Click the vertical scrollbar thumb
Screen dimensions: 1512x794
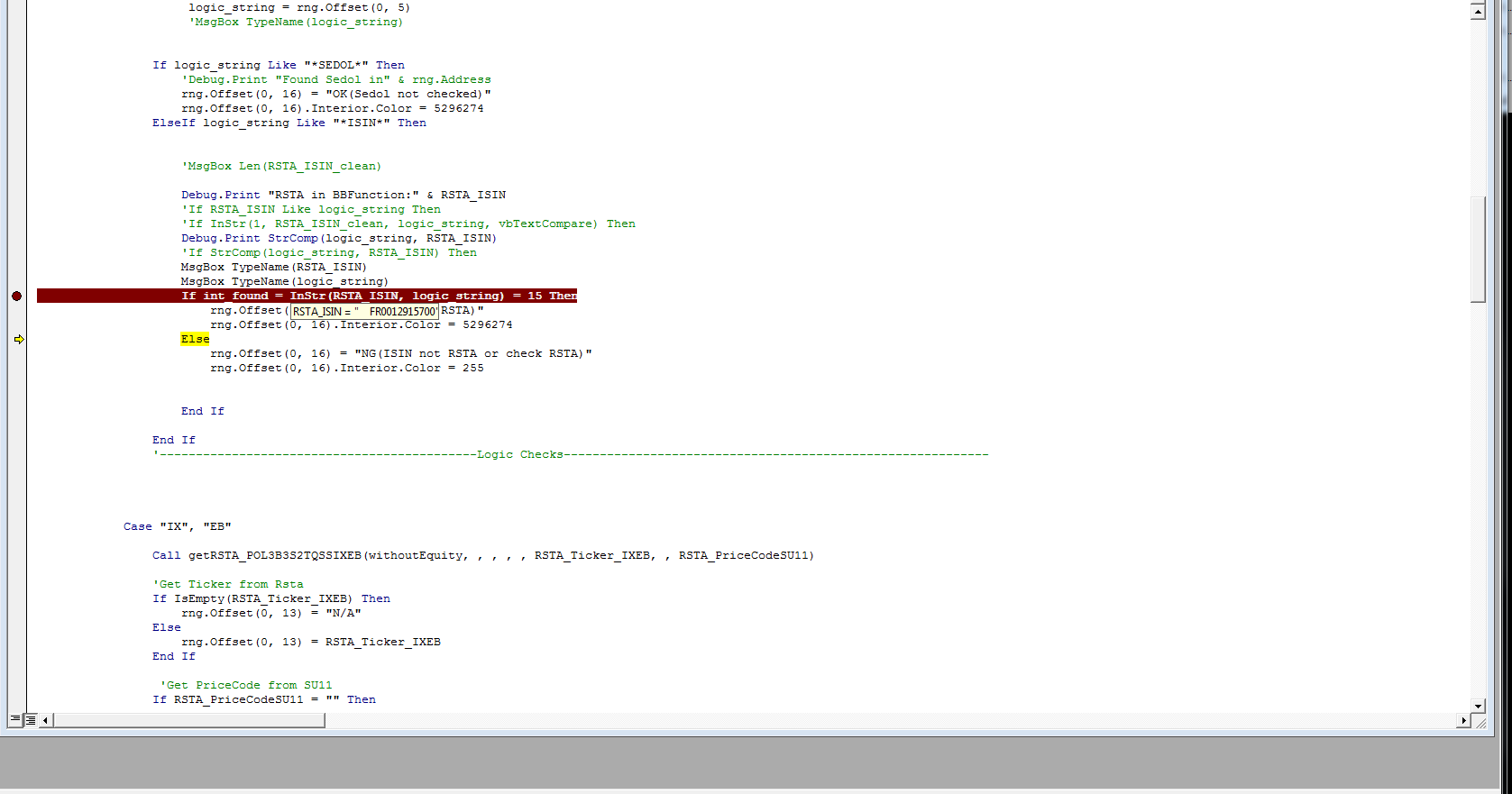tap(1478, 249)
